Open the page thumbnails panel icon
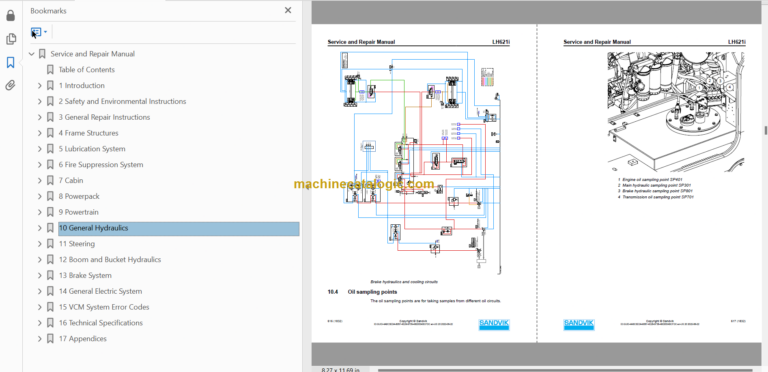Viewport: 768px width, 372px height. pos(10,39)
